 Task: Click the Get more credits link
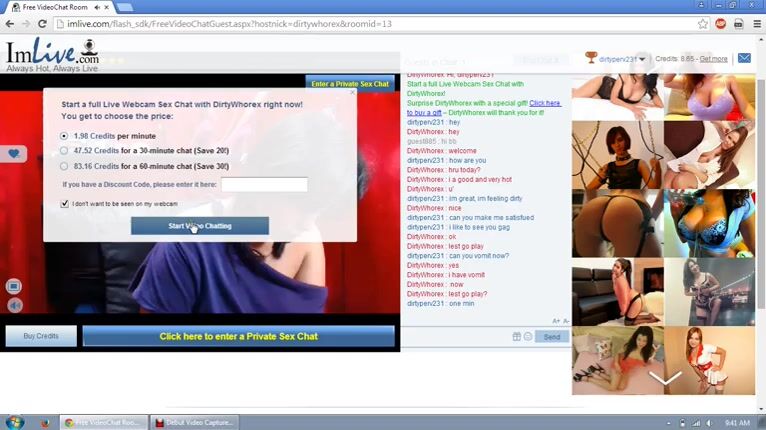pyautogui.click(x=713, y=59)
